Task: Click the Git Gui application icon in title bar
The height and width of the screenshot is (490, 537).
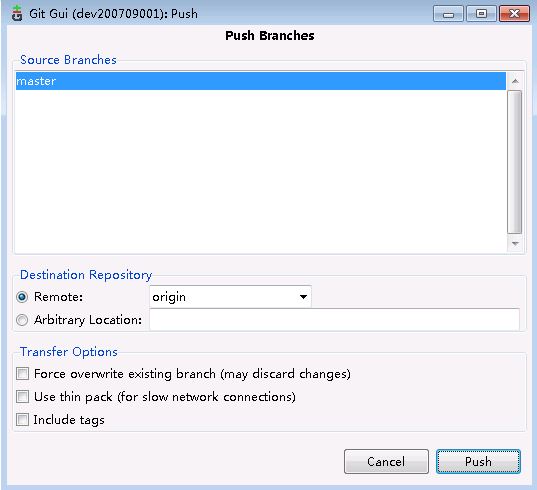Action: [x=17, y=14]
